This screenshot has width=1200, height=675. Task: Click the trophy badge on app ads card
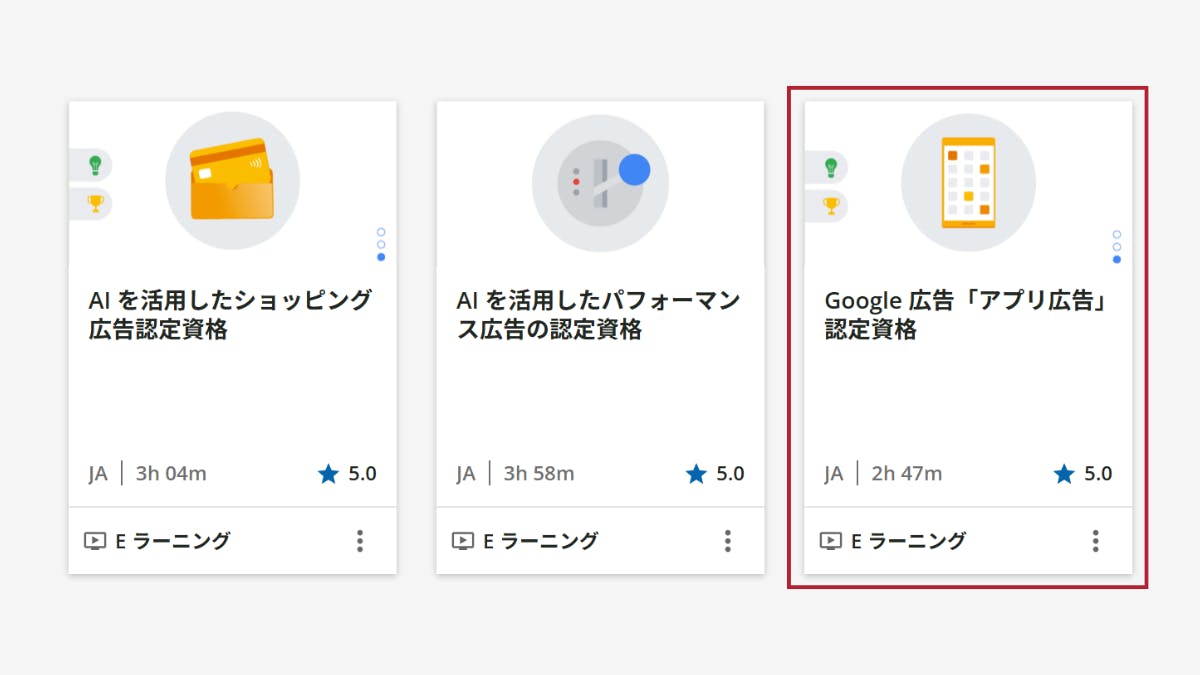click(830, 206)
